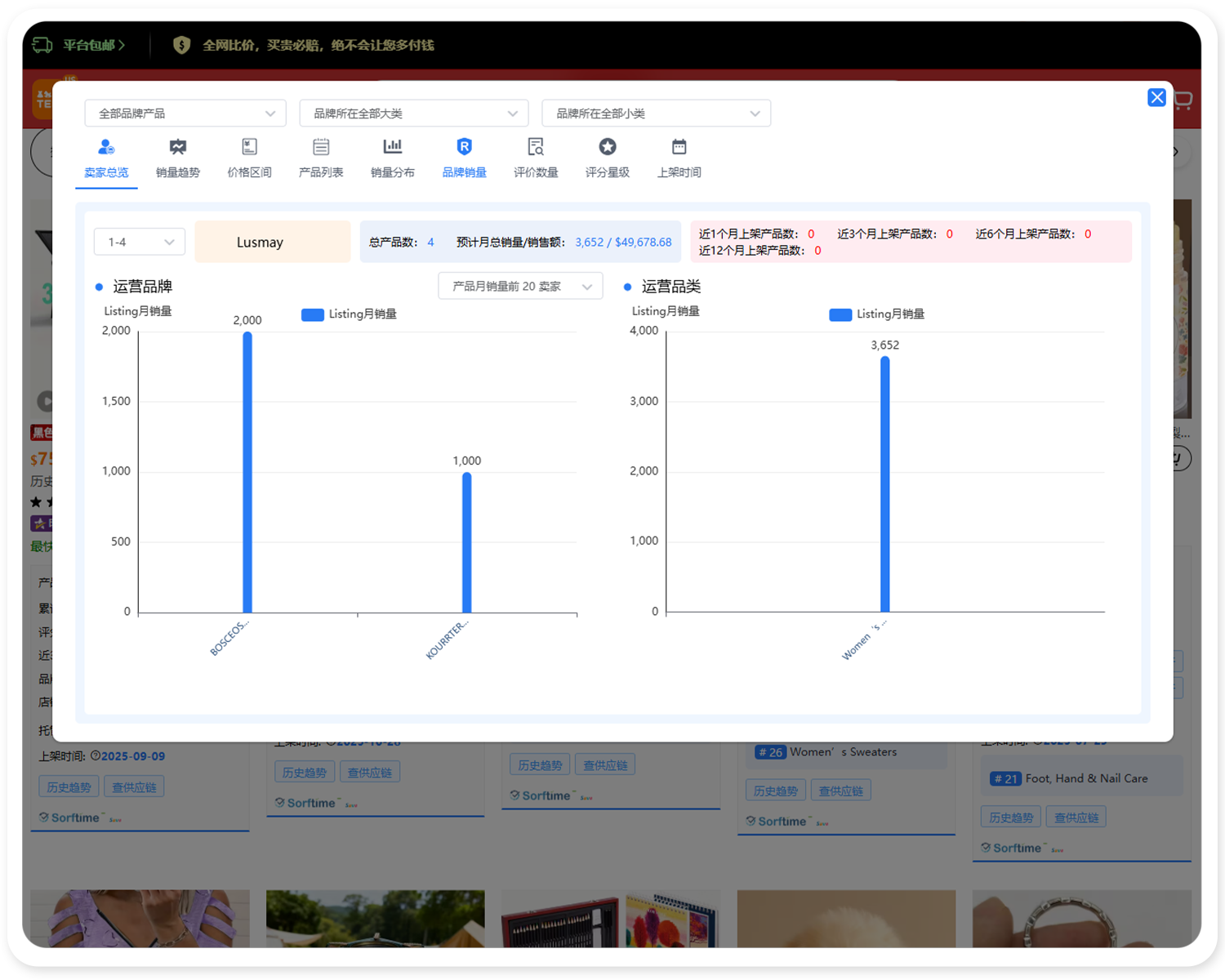Open the 产品月销量前 20 卖家 dropdown
Viewport: 1225px width, 980px height.
520,286
